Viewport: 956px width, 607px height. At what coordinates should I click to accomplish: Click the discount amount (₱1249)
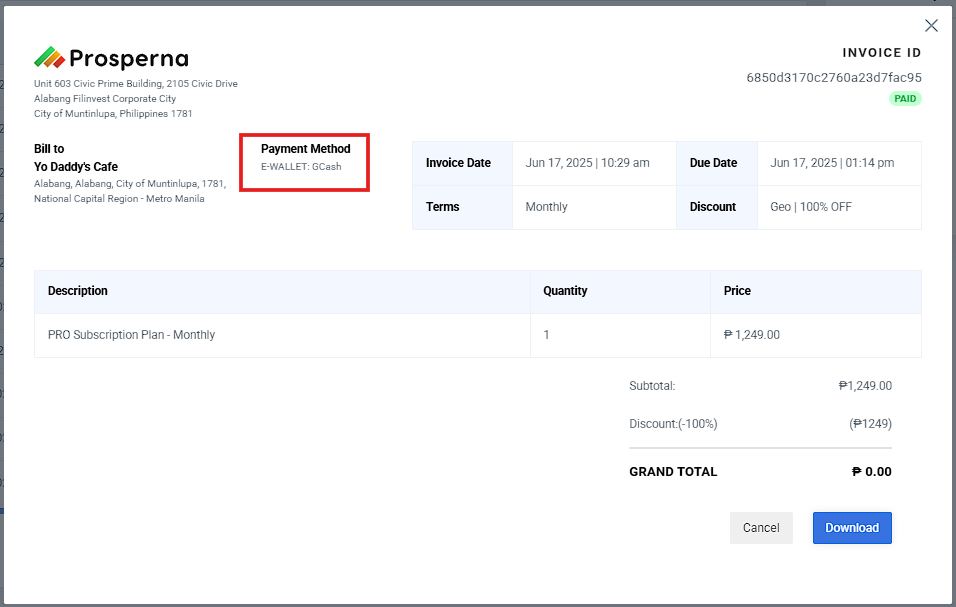870,424
